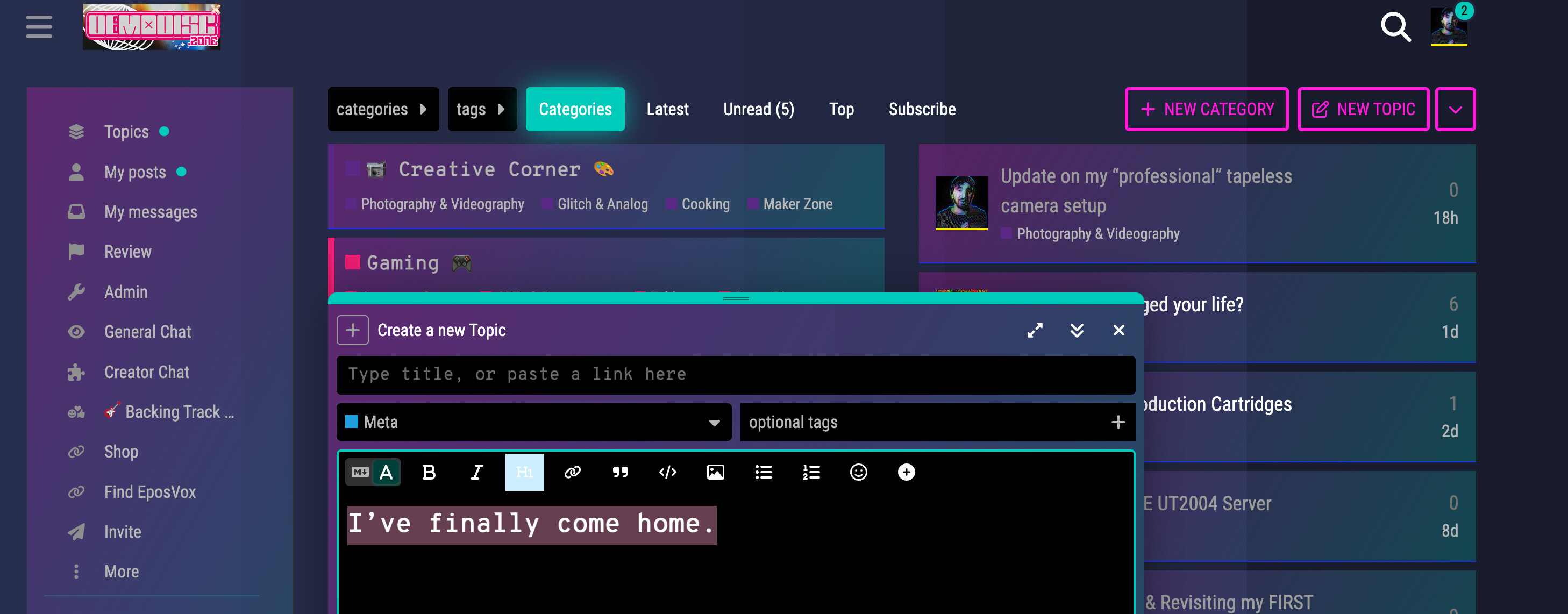Image resolution: width=1568 pixels, height=614 pixels.
Task: Click the NEW CATEGORY button
Action: click(x=1207, y=110)
